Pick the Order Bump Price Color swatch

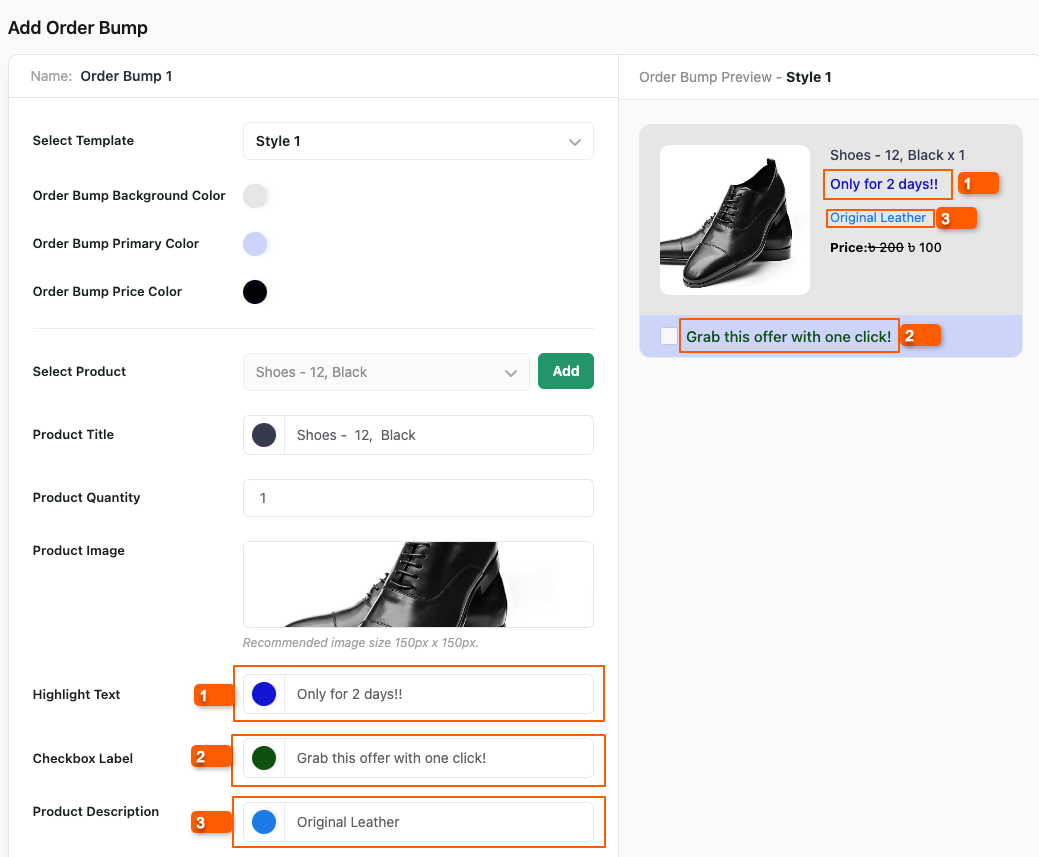255,292
